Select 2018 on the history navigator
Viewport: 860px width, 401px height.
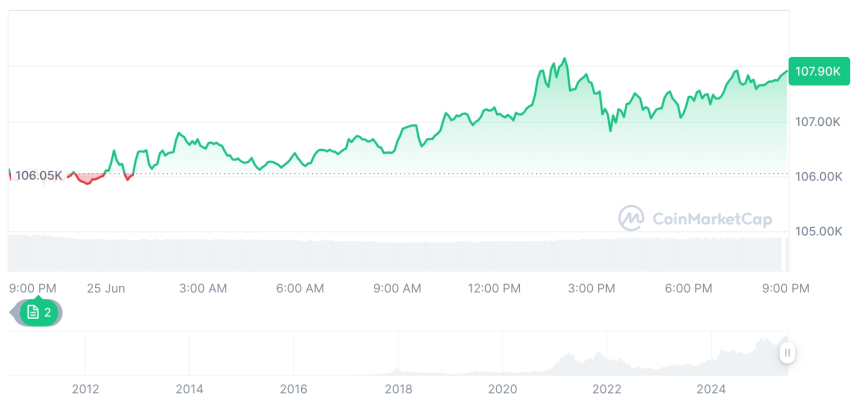398,388
